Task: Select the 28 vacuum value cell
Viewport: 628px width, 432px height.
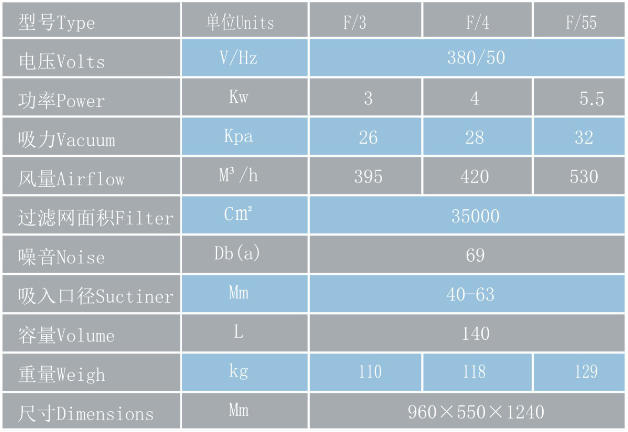Action: click(x=476, y=138)
